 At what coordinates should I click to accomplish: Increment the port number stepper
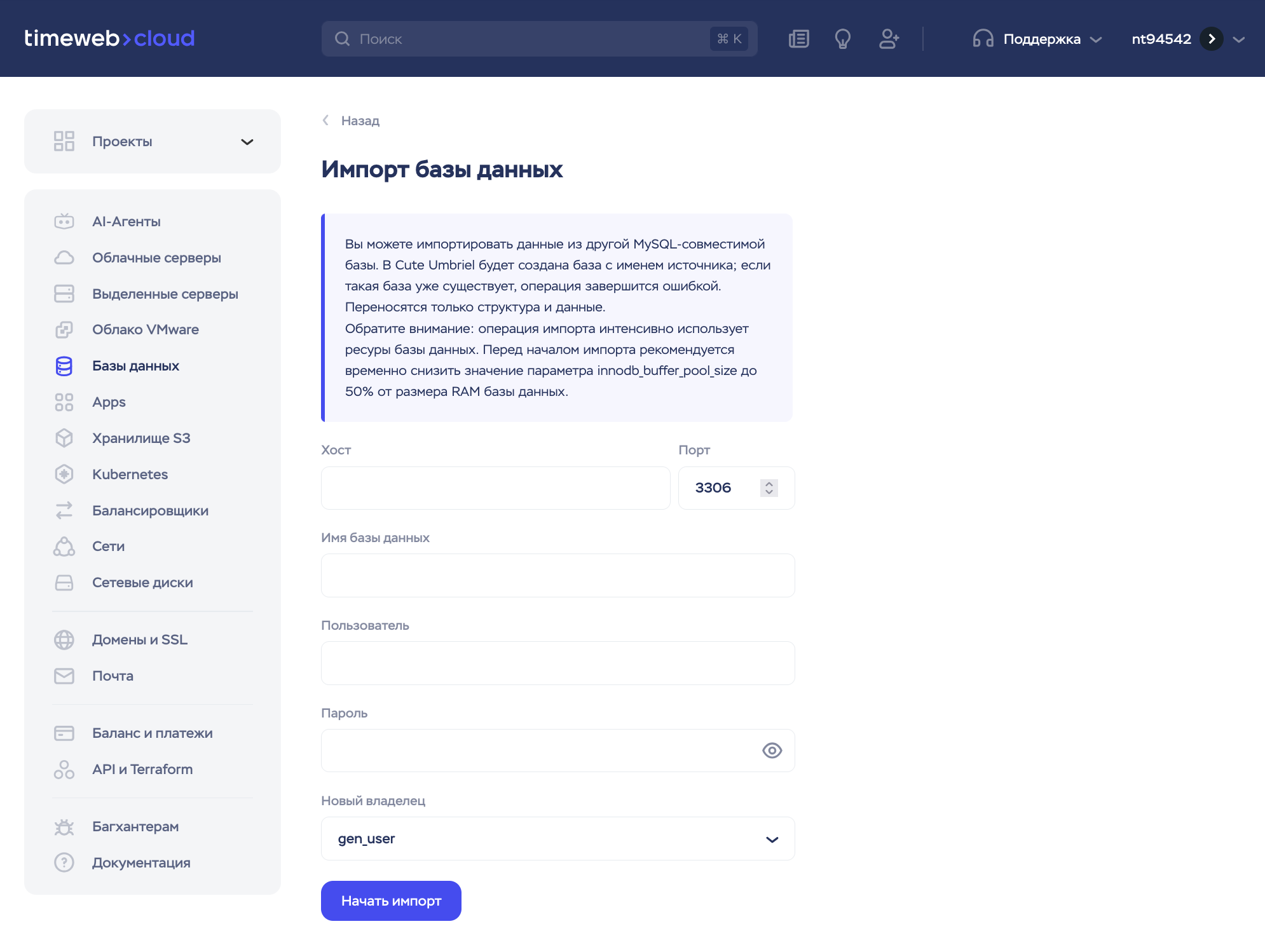[x=769, y=484]
